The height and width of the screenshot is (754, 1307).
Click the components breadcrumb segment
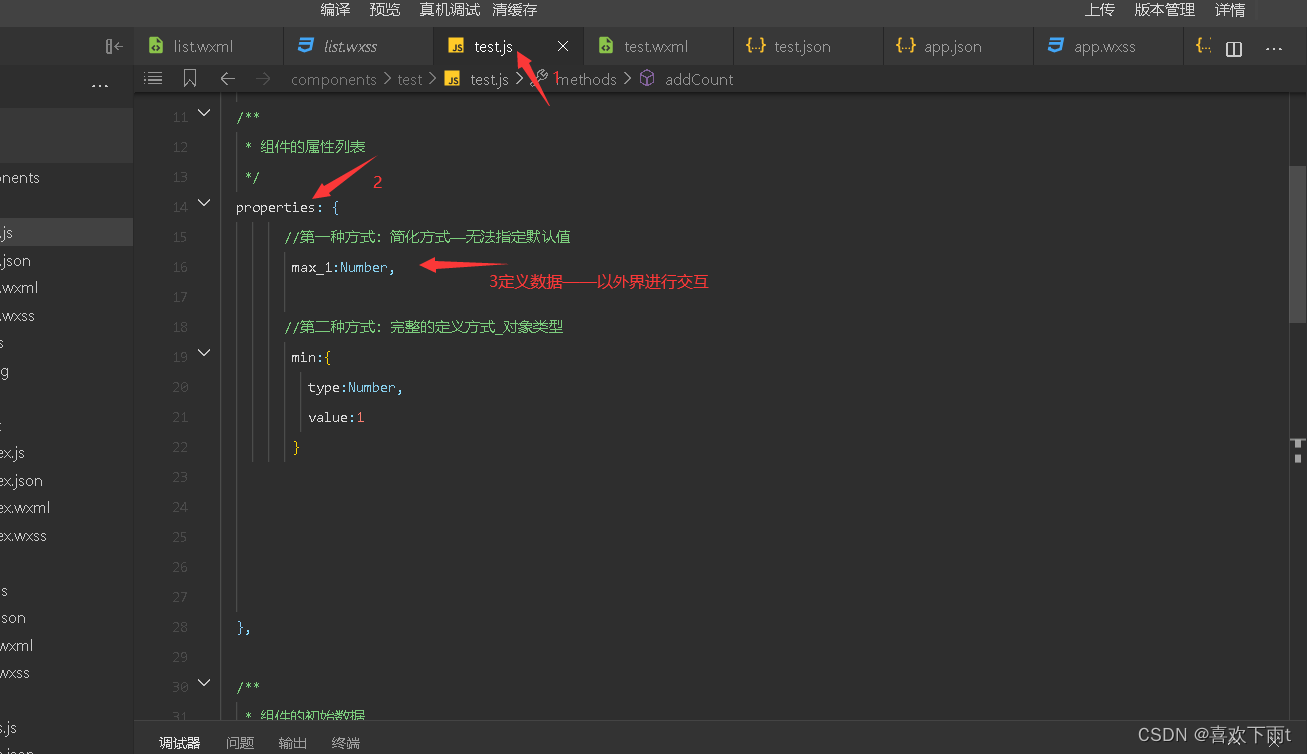coord(334,79)
